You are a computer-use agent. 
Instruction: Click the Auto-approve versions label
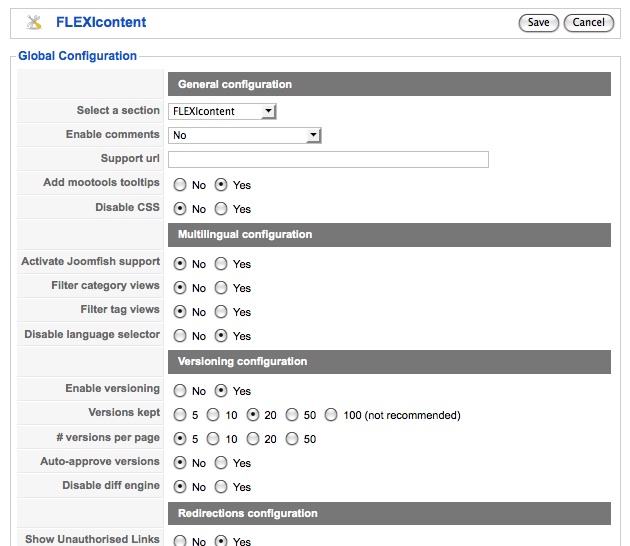pyautogui.click(x=100, y=461)
